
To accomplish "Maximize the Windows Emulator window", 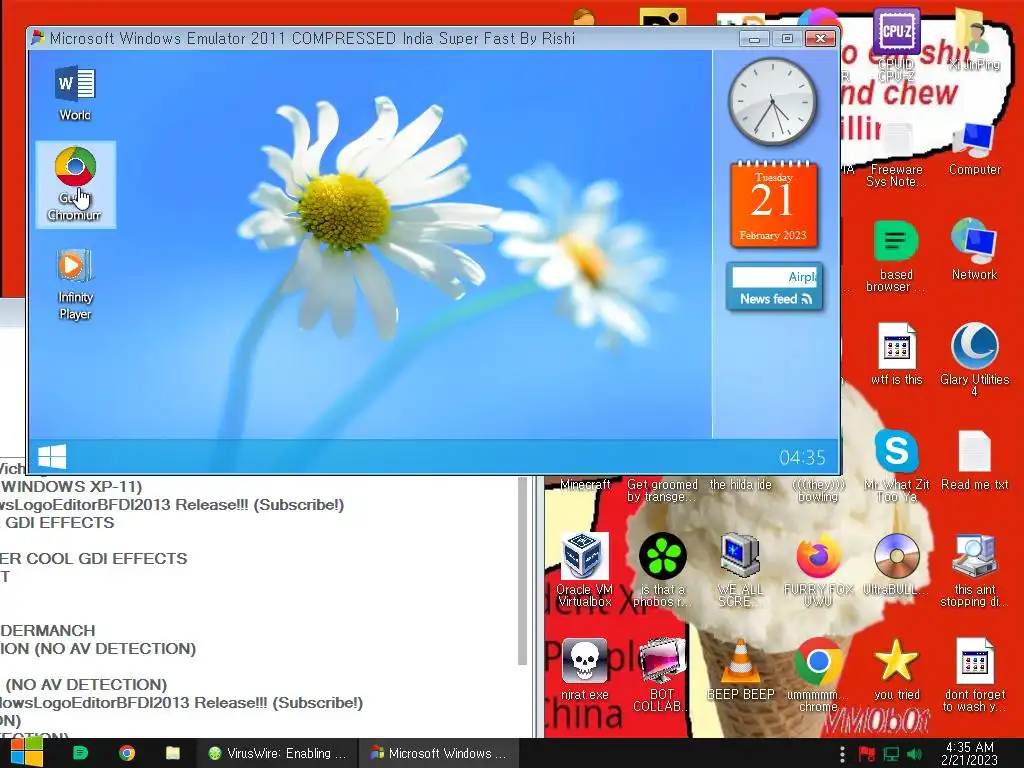I will (x=787, y=39).
